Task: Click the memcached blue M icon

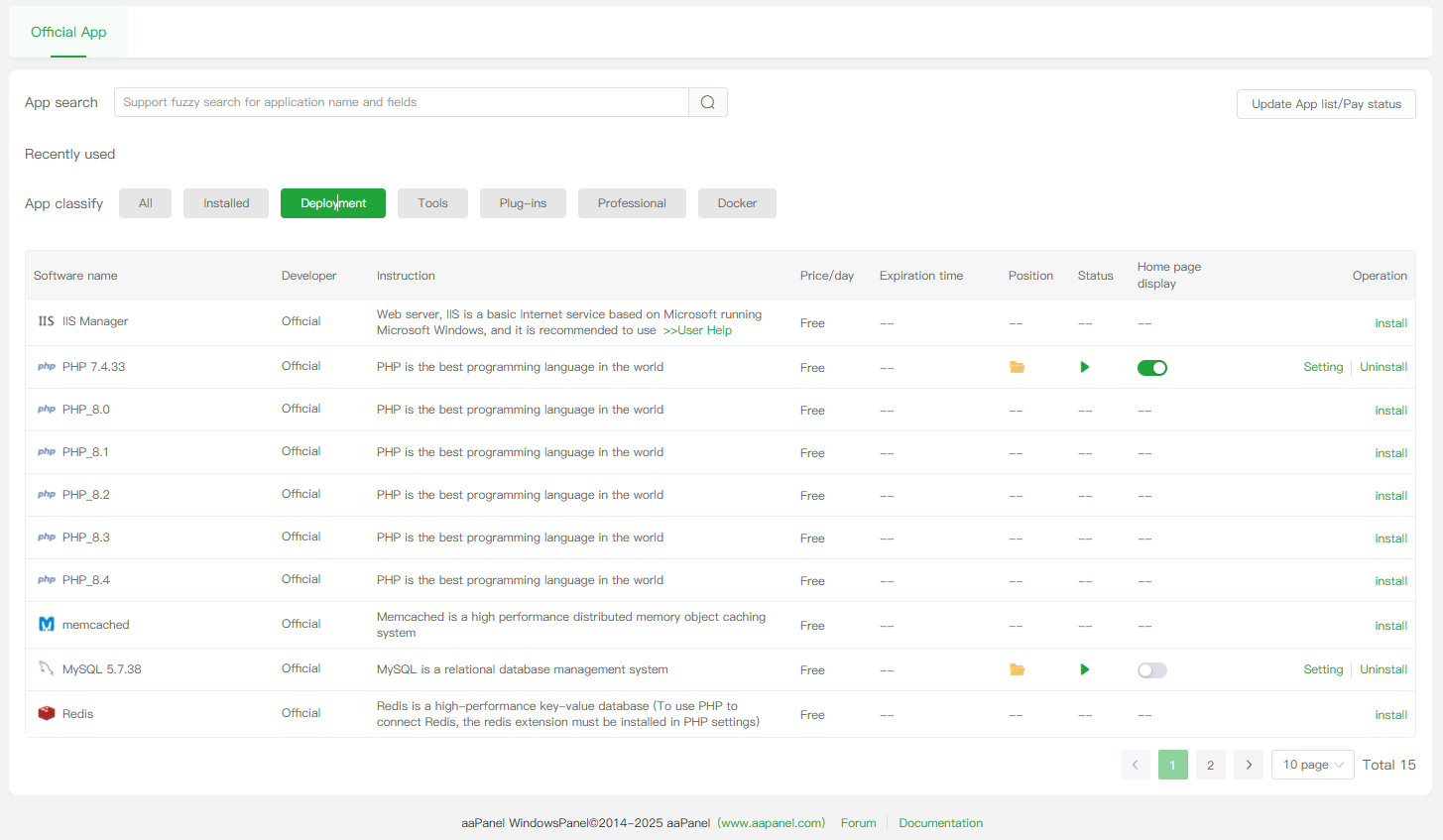Action: pos(47,624)
